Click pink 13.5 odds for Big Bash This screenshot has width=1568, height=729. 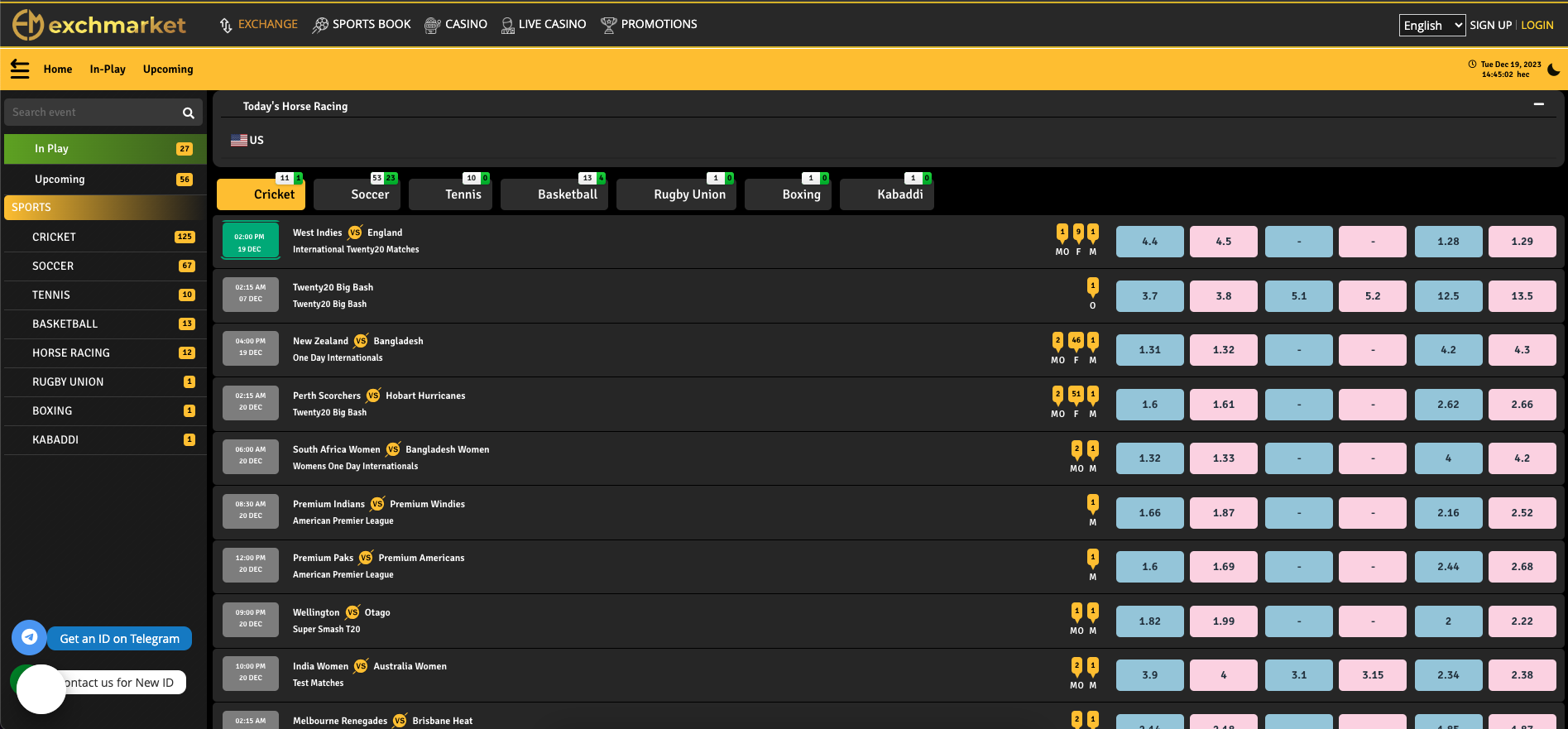coord(1522,296)
